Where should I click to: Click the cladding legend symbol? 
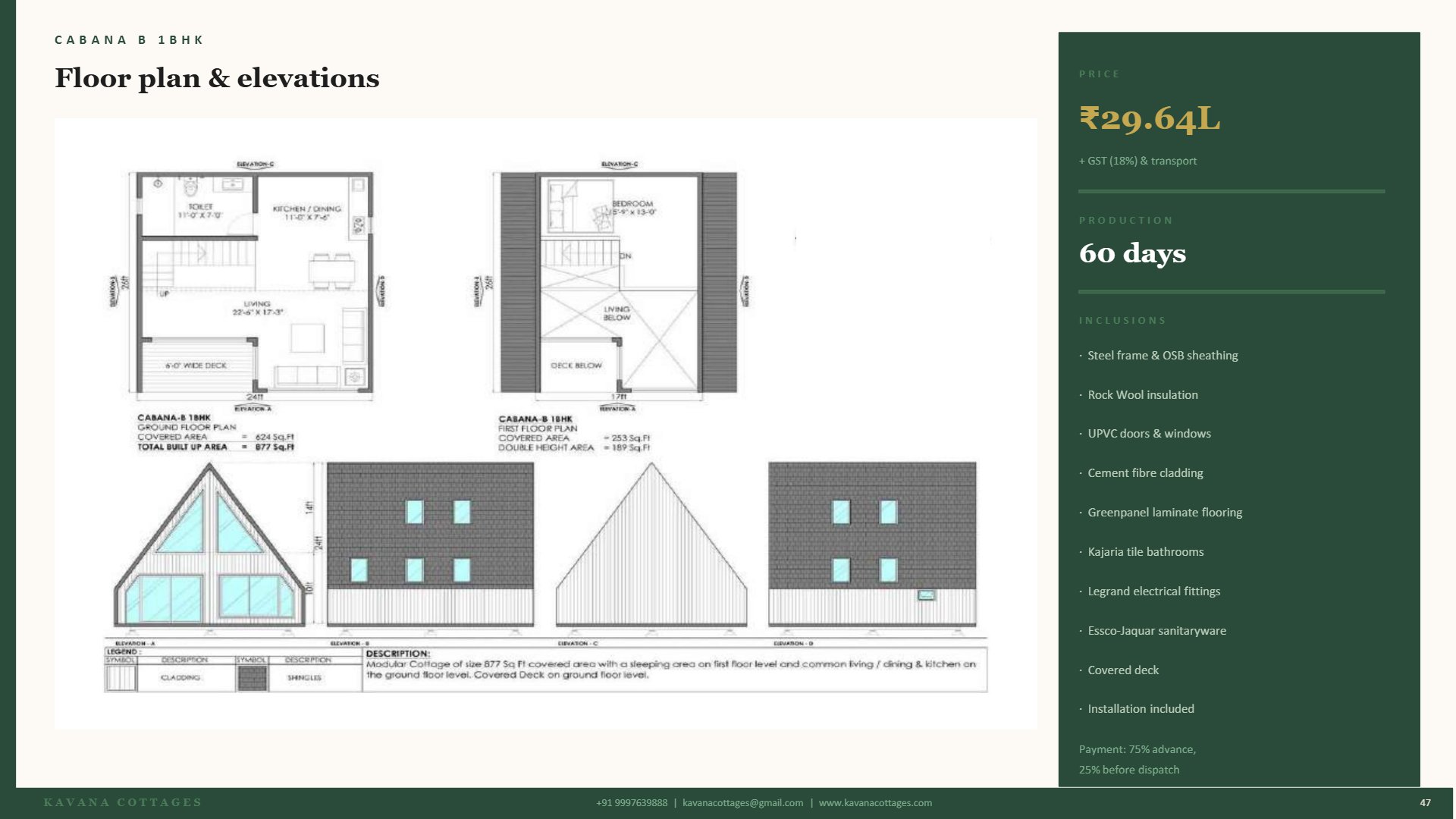[x=120, y=678]
